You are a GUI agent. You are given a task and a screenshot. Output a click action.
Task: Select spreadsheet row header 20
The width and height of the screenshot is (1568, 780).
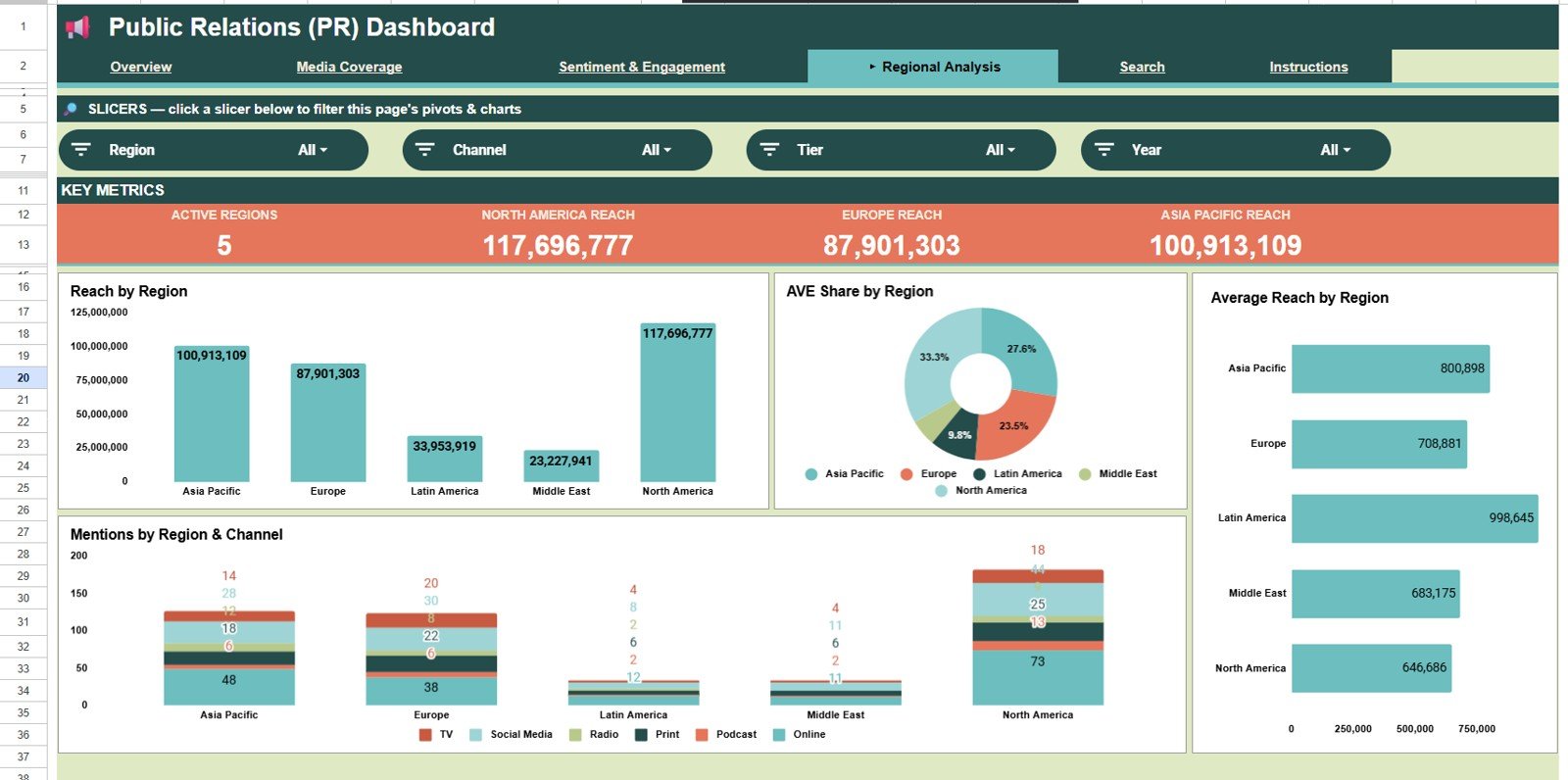24,377
